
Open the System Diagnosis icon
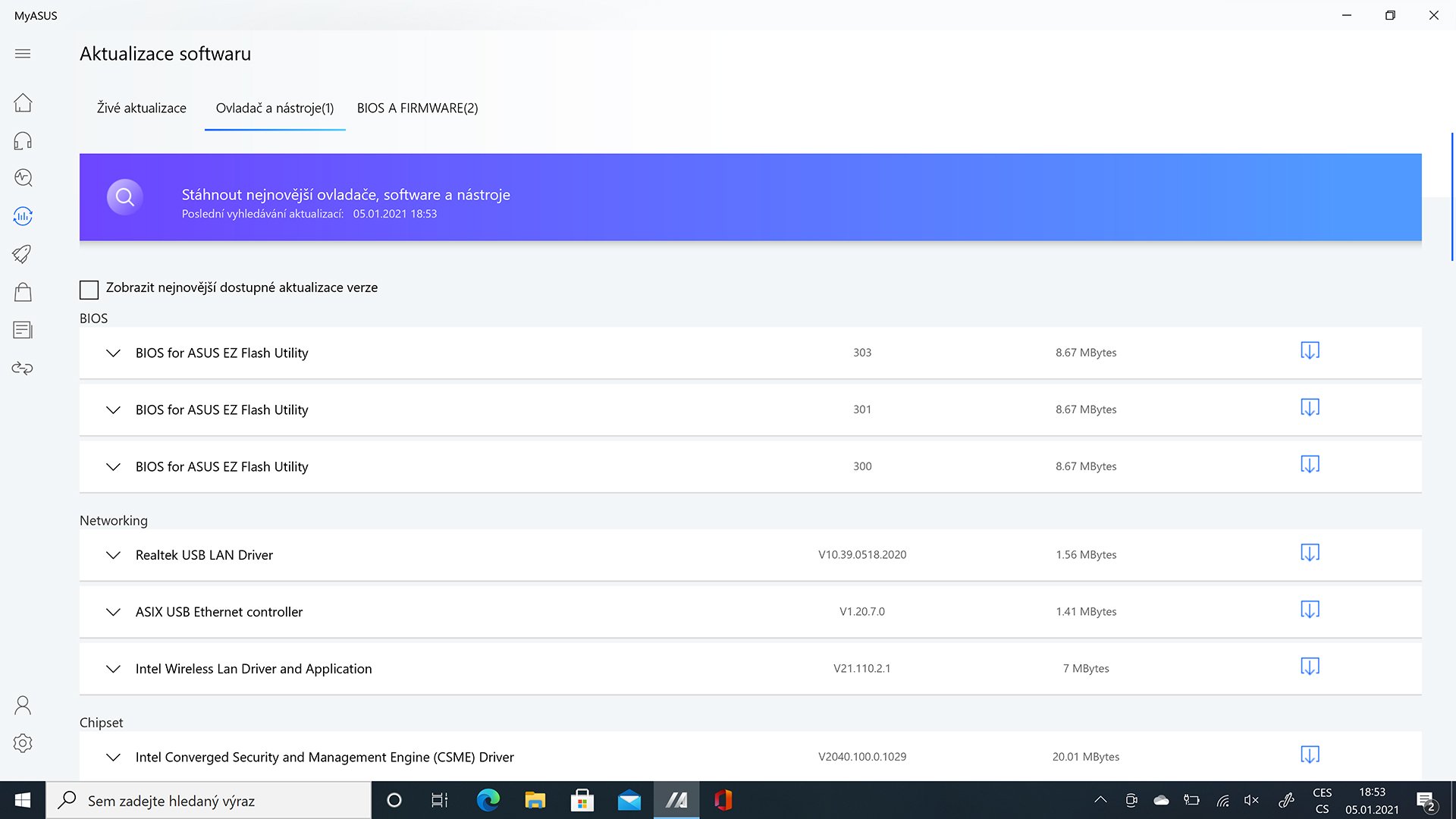coord(23,177)
